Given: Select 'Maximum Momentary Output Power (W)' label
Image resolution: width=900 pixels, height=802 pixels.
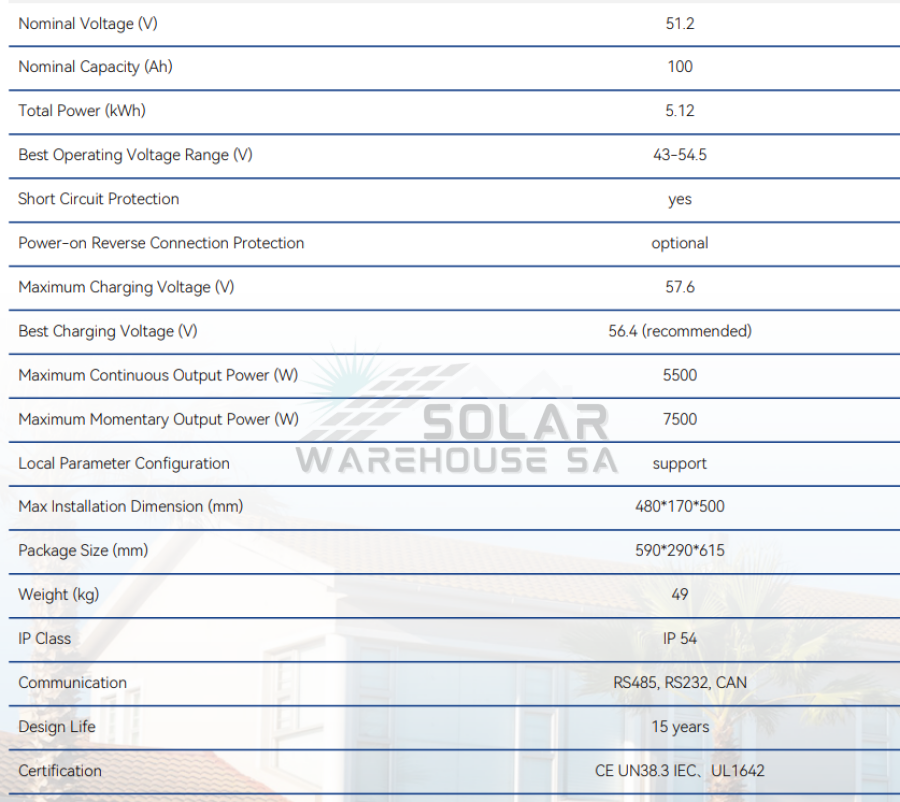Looking at the screenshot, I should tap(158, 419).
